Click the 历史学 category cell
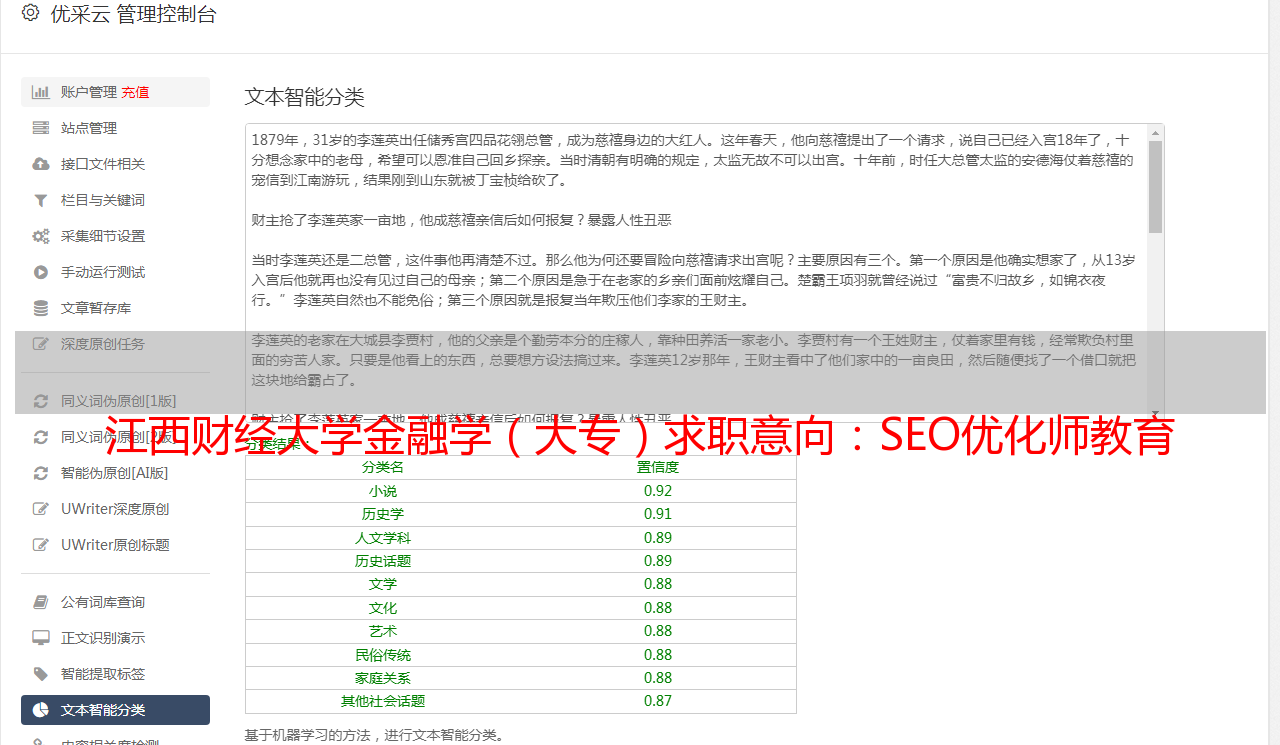Screen dimensions: 1280x745 [x=383, y=514]
